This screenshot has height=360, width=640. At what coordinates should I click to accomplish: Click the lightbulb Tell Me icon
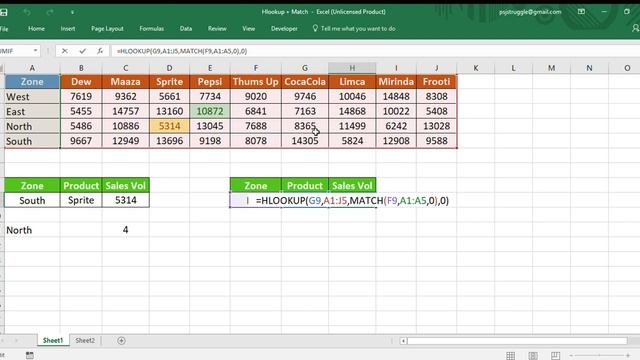[x=315, y=28]
